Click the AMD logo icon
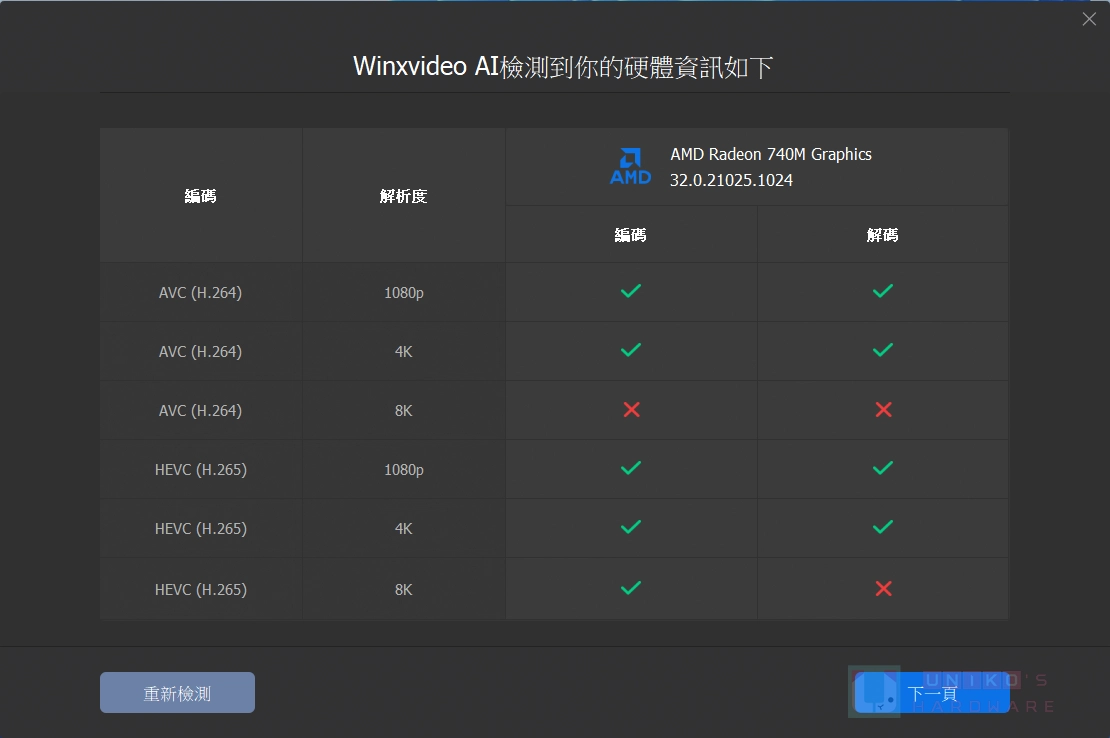1110x738 pixels. point(630,166)
